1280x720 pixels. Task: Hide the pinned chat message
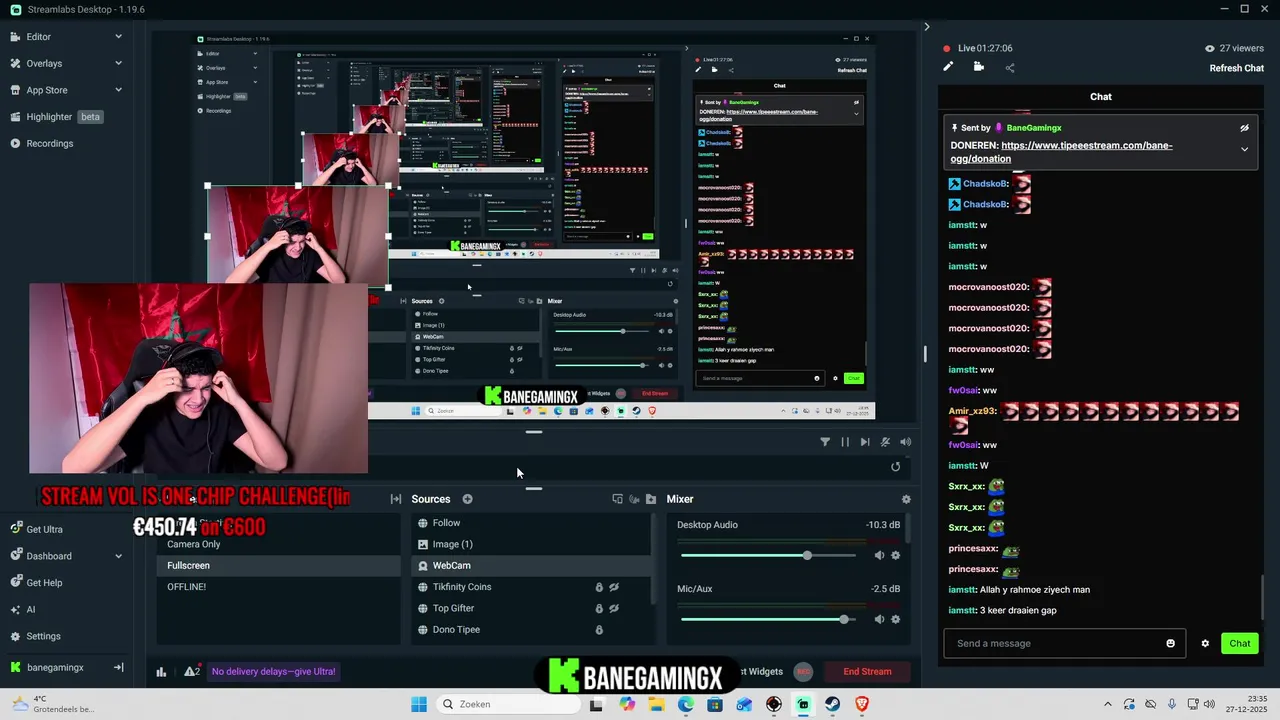coord(1244,128)
